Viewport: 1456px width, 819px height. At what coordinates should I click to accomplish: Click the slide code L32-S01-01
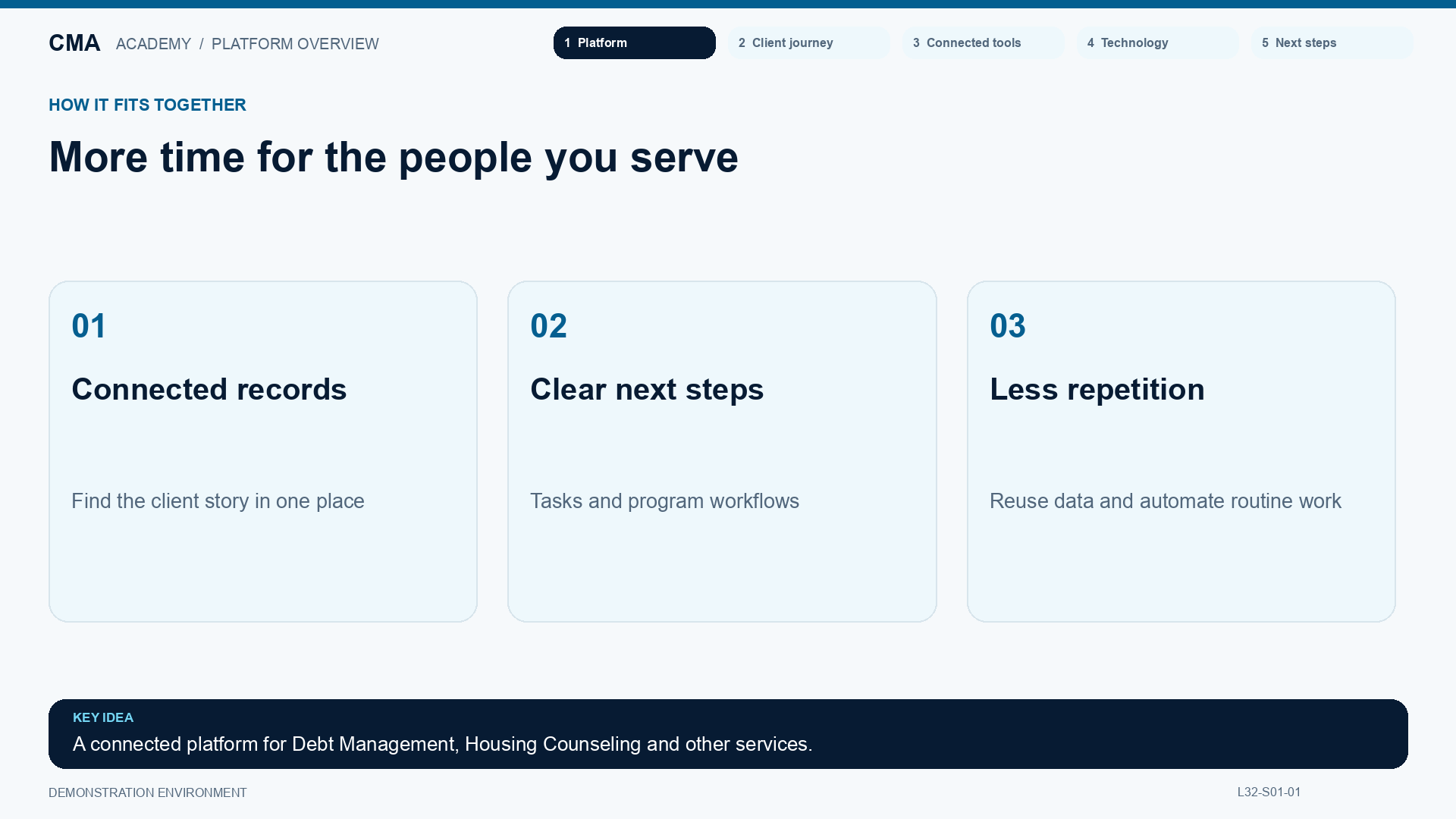click(1269, 792)
